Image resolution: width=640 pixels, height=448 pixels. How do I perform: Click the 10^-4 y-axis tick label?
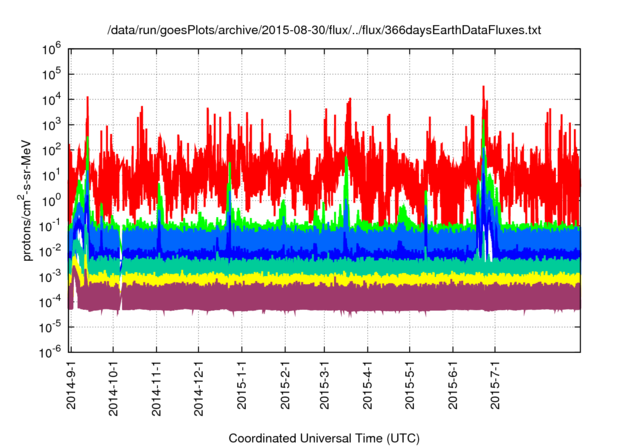pyautogui.click(x=50, y=303)
